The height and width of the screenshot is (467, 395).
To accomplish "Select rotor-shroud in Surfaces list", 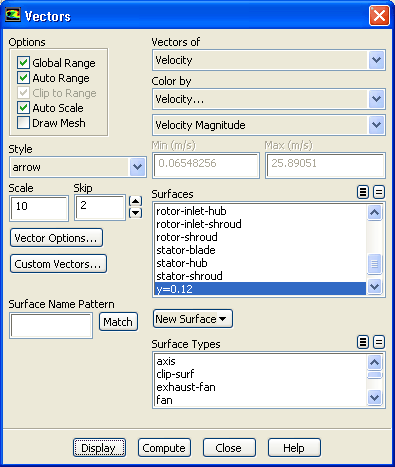I will point(260,237).
